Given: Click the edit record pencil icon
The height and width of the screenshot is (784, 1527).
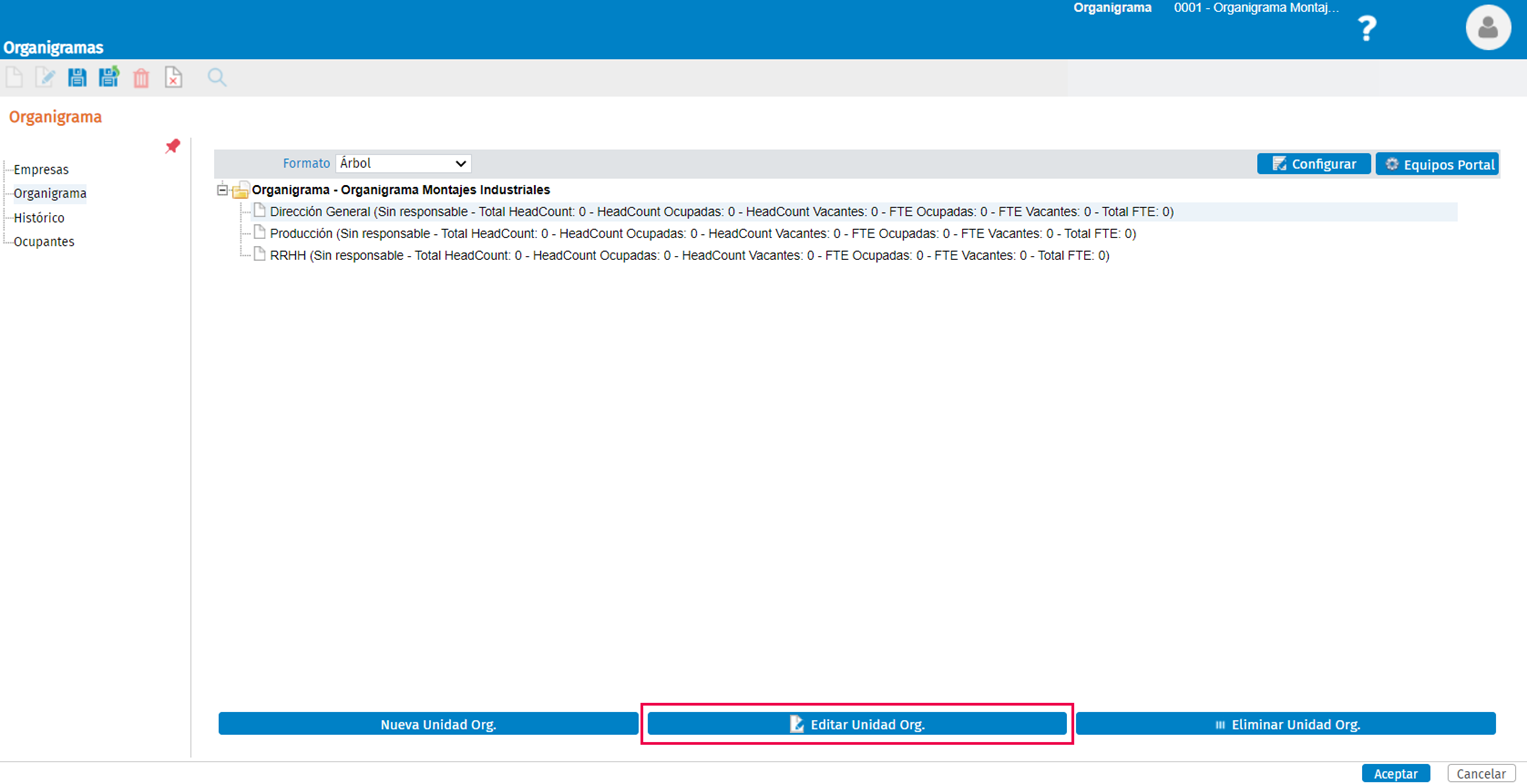Looking at the screenshot, I should (45, 78).
